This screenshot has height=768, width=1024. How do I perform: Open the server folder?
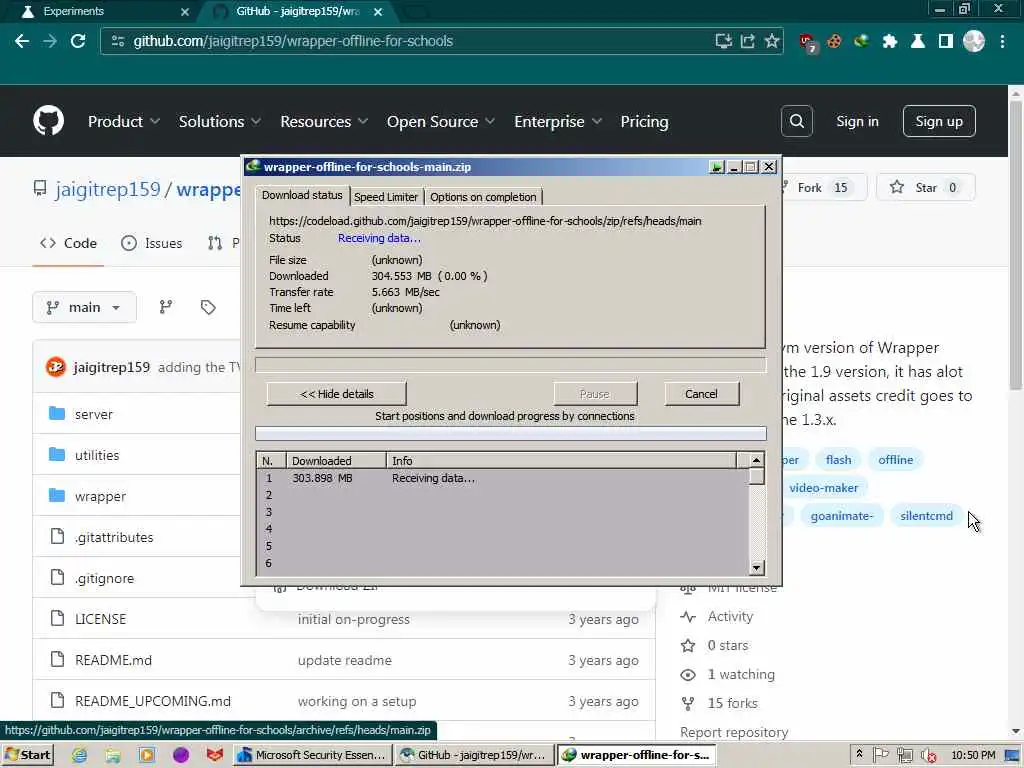point(93,414)
